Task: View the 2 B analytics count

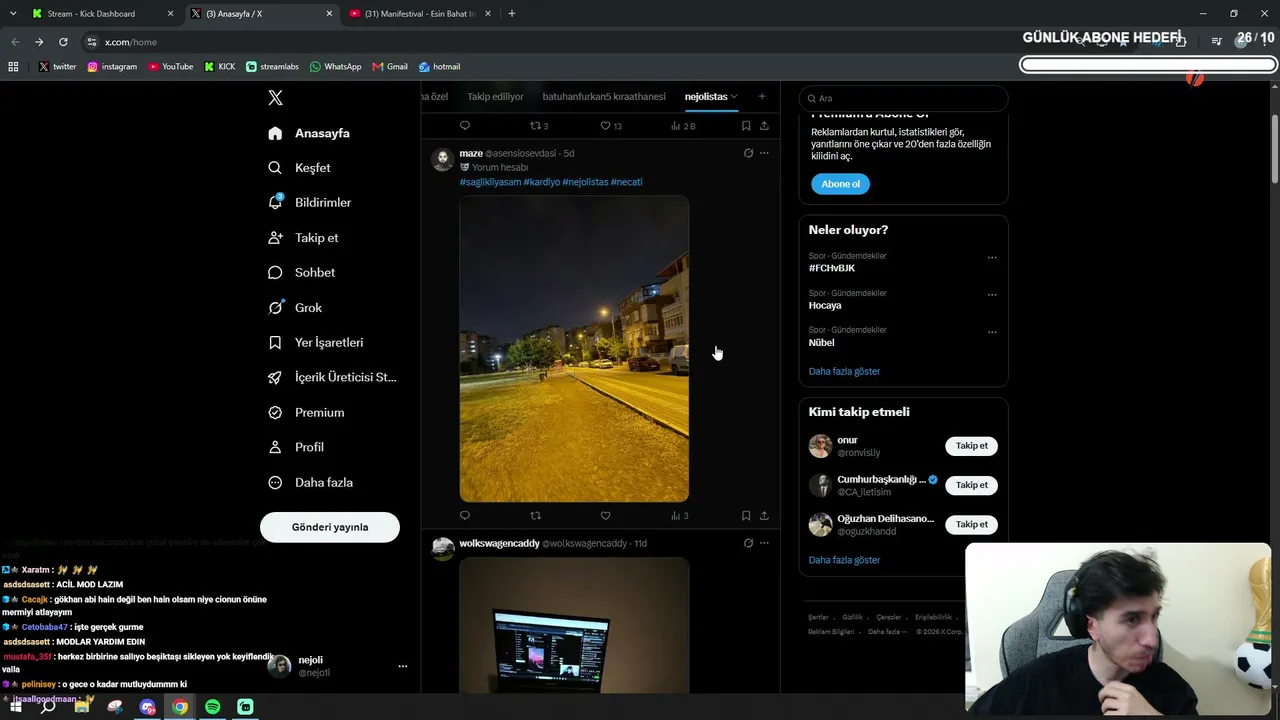Action: click(x=683, y=126)
